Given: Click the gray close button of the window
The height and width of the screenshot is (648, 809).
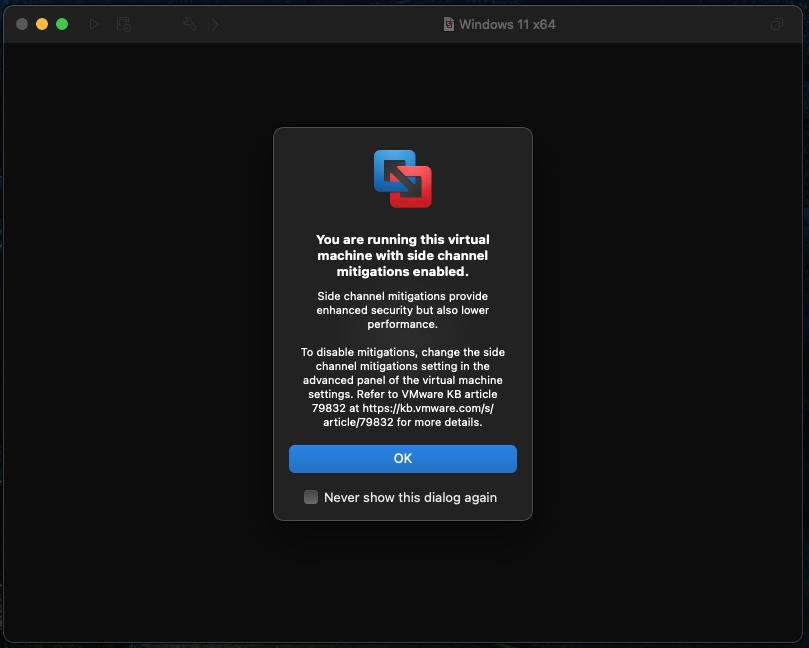Looking at the screenshot, I should 22,24.
